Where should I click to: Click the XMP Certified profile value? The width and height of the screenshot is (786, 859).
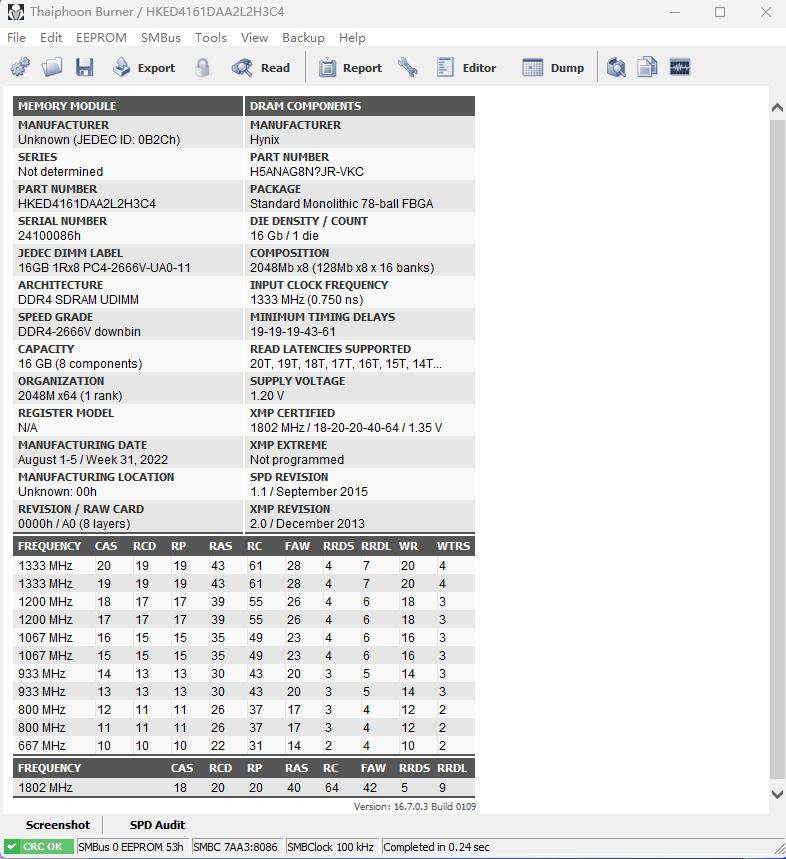[346, 428]
